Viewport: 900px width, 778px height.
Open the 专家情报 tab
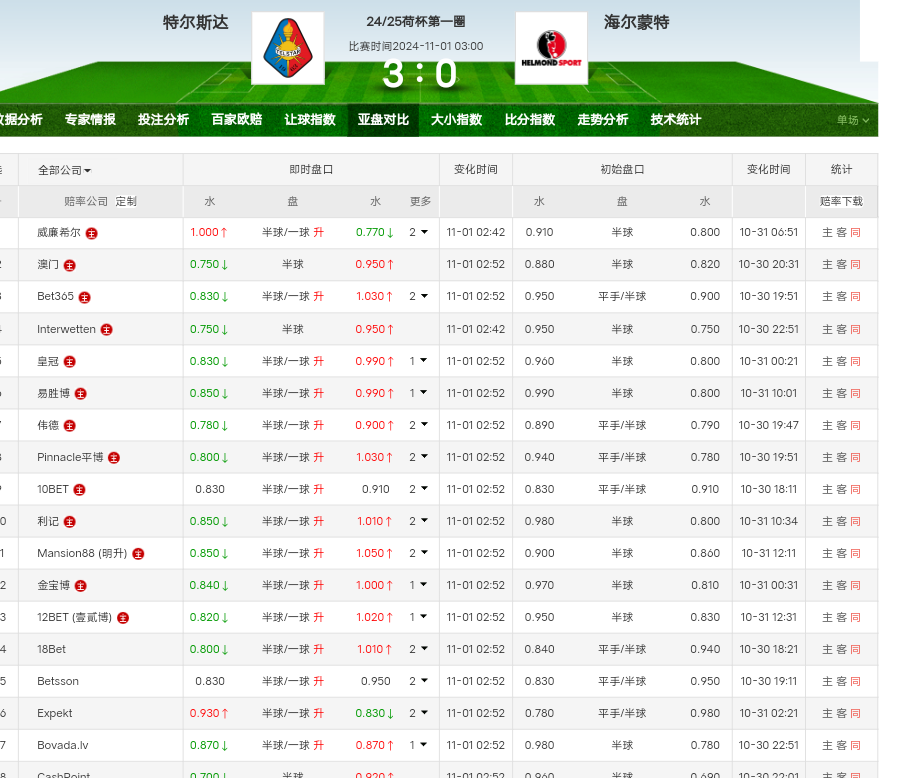(x=90, y=119)
